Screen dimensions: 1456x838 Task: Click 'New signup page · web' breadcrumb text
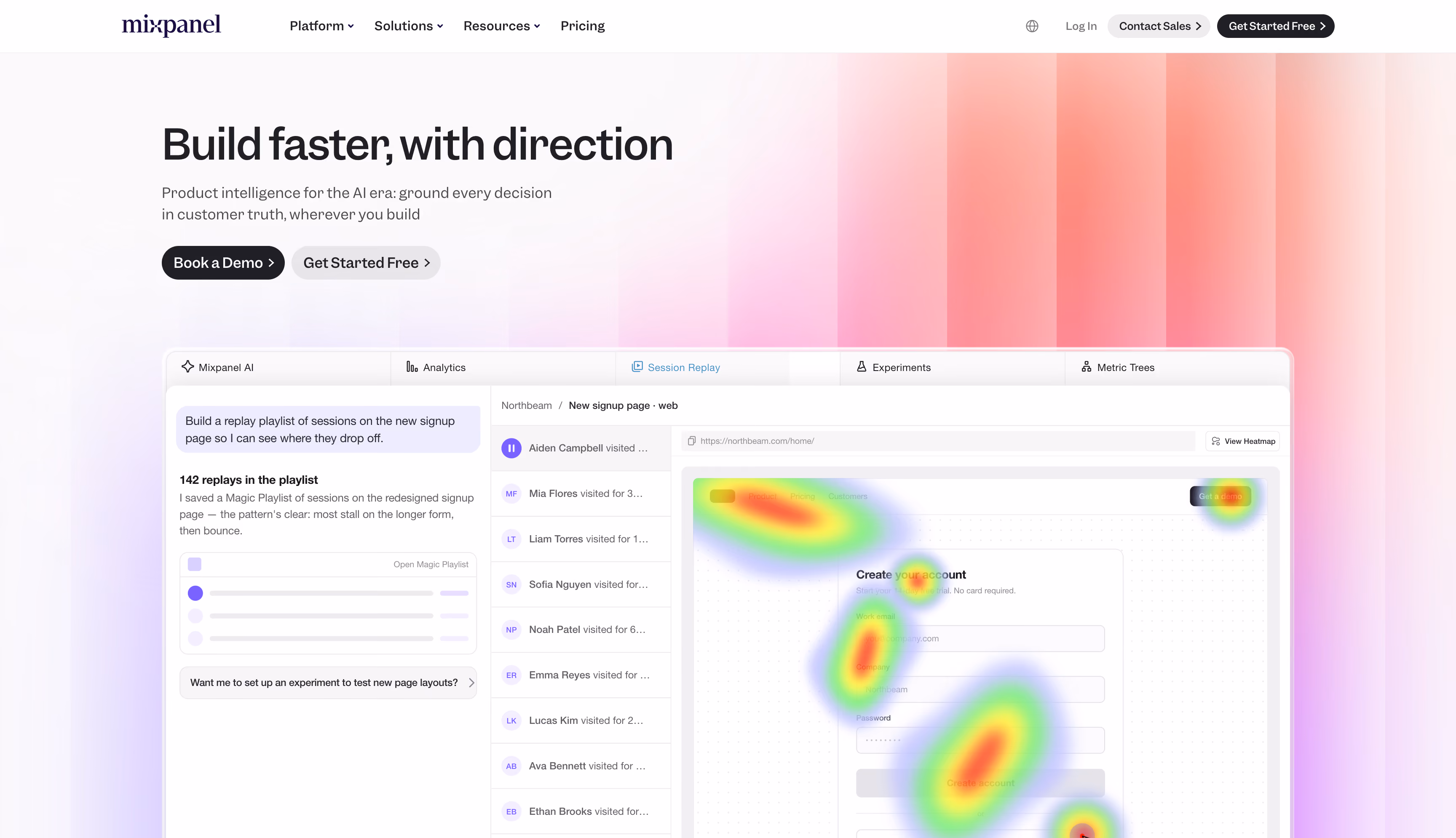click(623, 405)
